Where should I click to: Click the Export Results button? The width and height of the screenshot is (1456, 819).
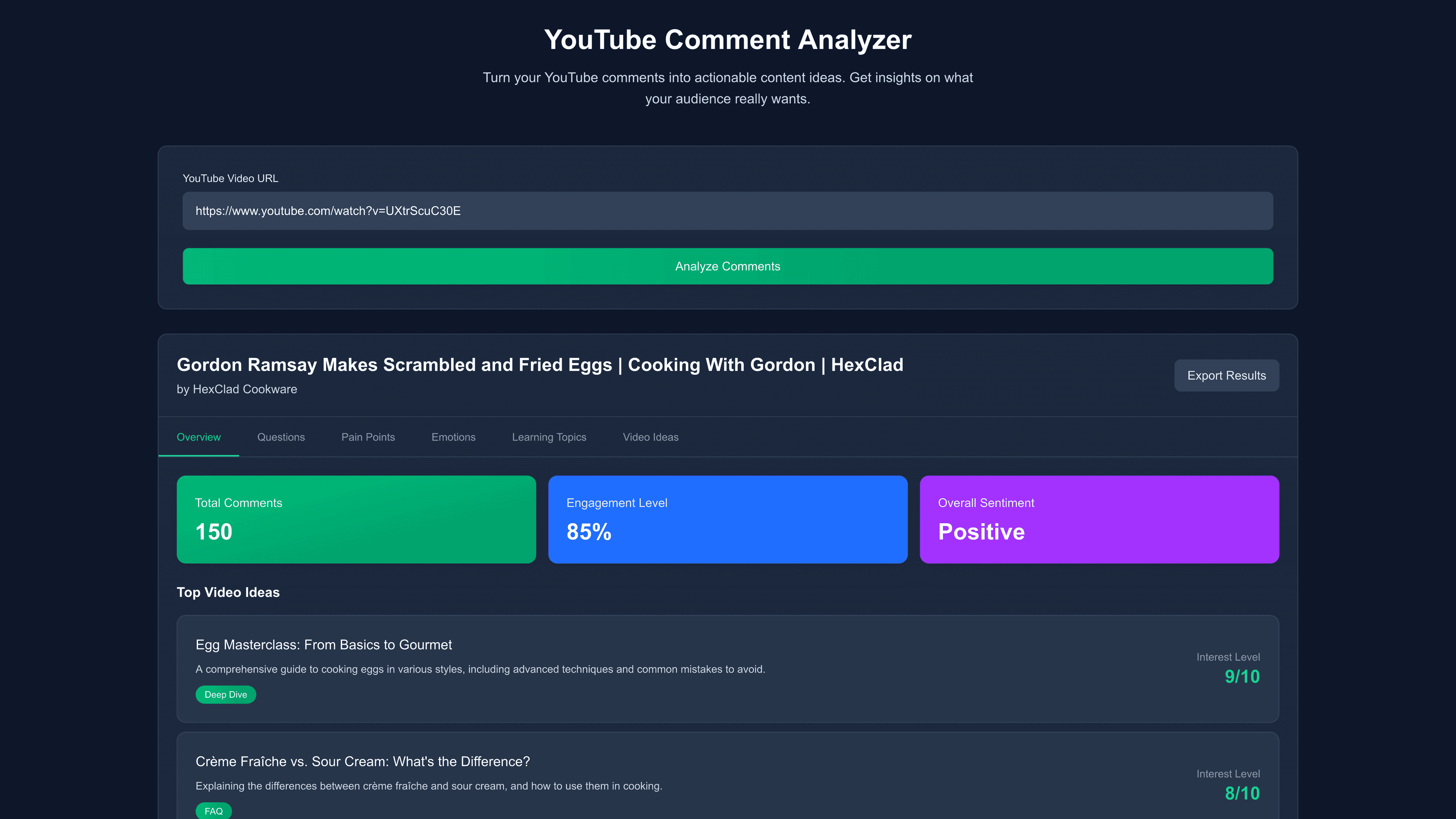1227,375
